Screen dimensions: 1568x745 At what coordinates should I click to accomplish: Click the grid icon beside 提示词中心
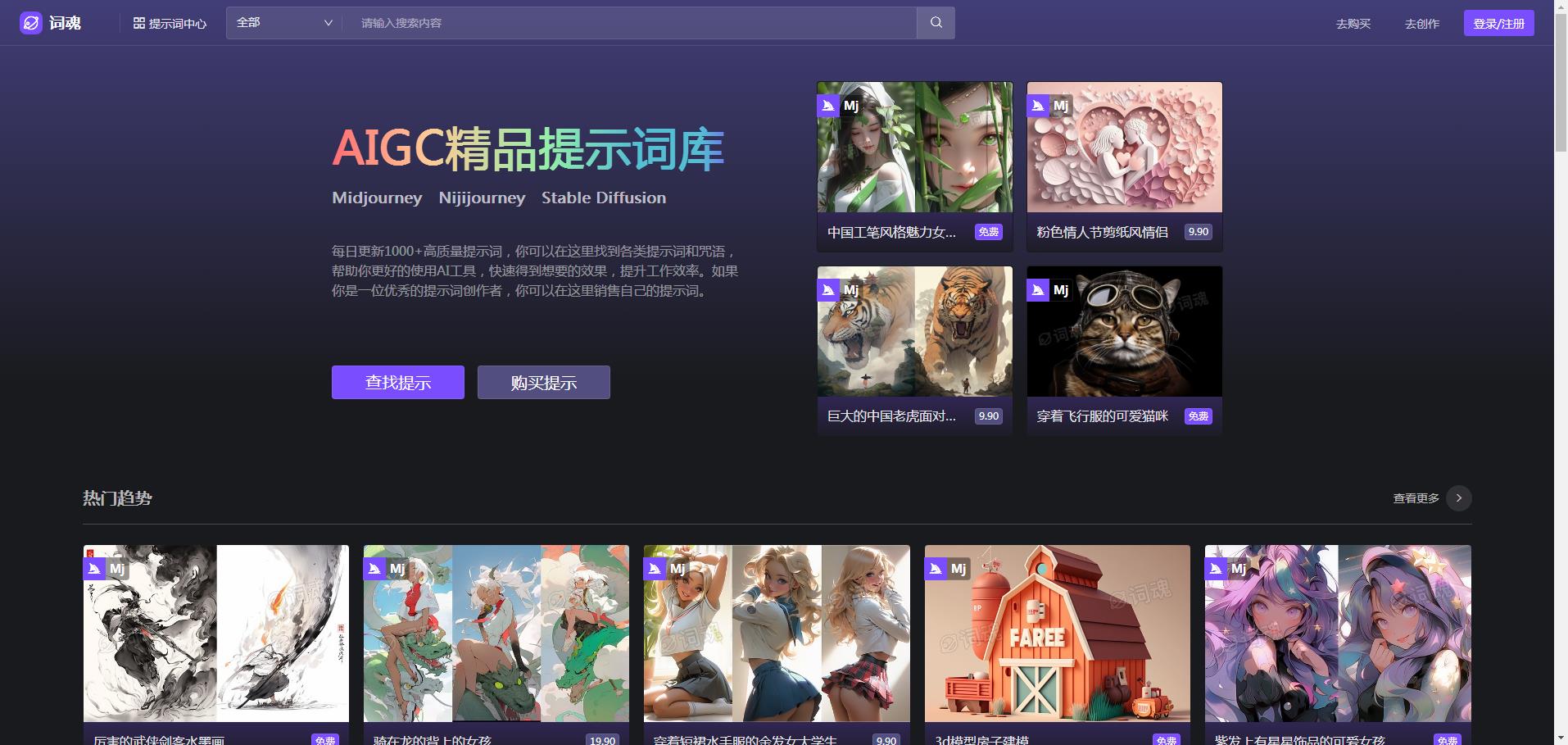[x=139, y=23]
